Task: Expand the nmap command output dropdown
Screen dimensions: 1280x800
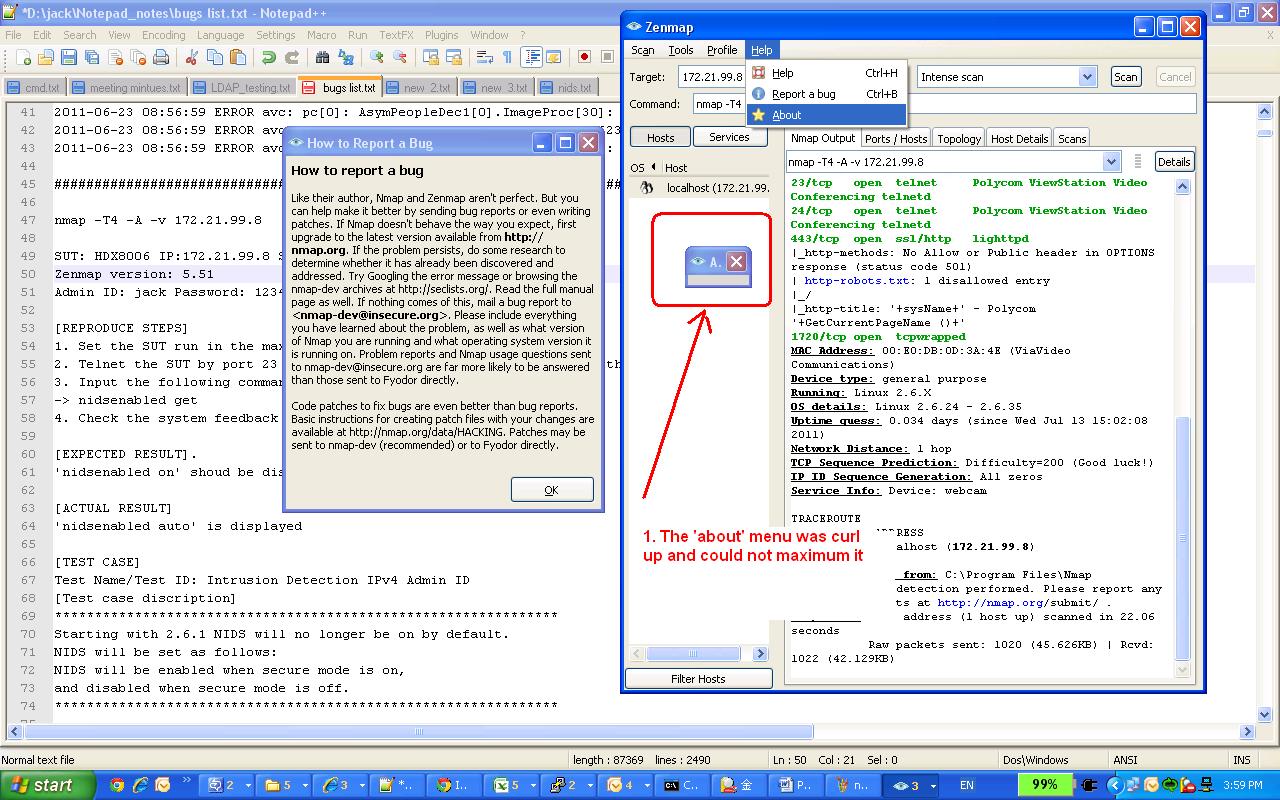Action: point(1111,162)
